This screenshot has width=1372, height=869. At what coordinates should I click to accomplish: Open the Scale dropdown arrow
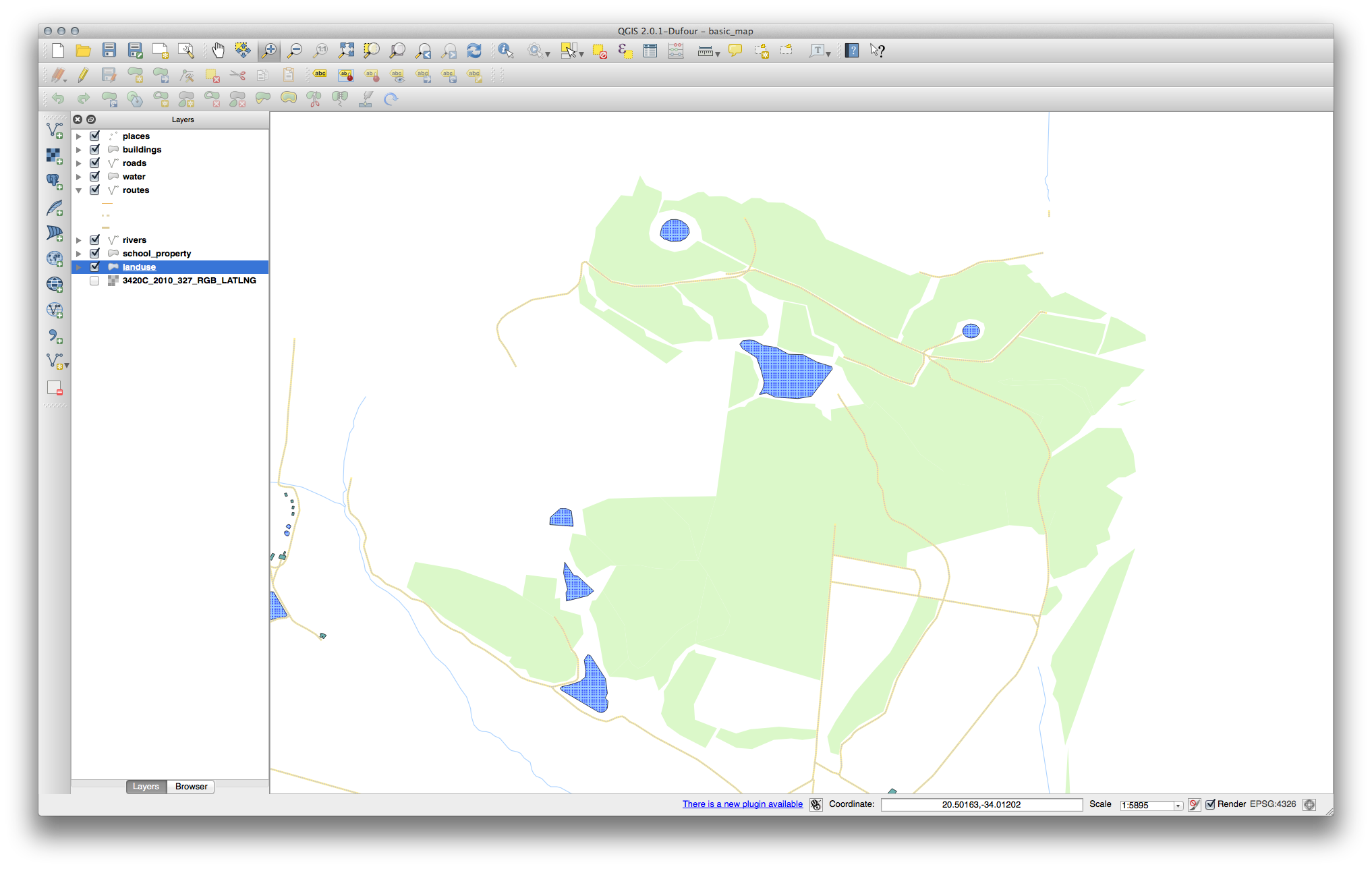pyautogui.click(x=1178, y=806)
